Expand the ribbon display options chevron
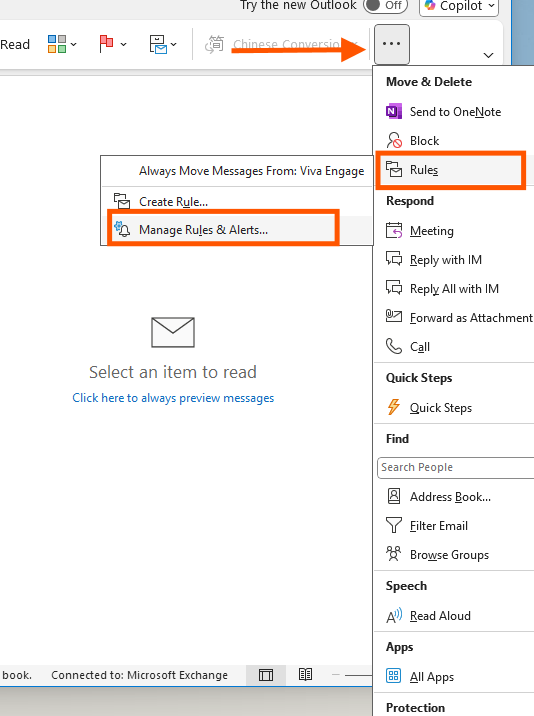 point(488,55)
